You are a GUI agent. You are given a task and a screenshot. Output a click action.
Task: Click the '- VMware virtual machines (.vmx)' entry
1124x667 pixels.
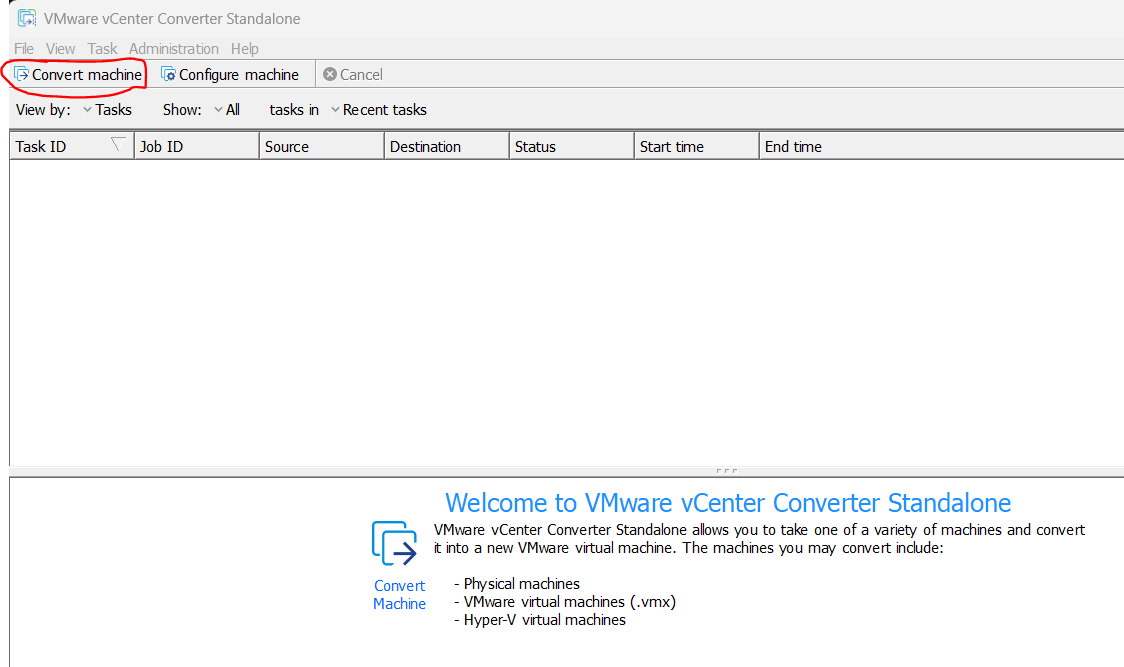point(565,602)
